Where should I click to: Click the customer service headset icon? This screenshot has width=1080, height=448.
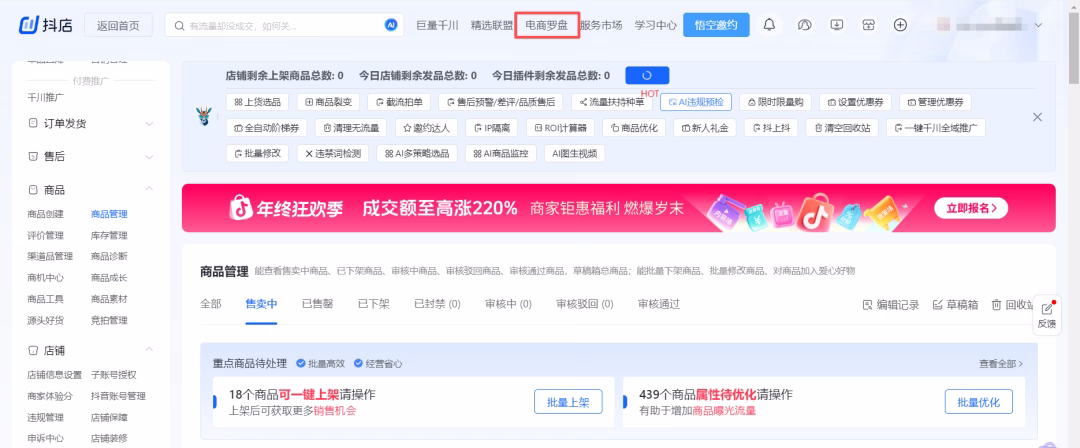tap(804, 25)
